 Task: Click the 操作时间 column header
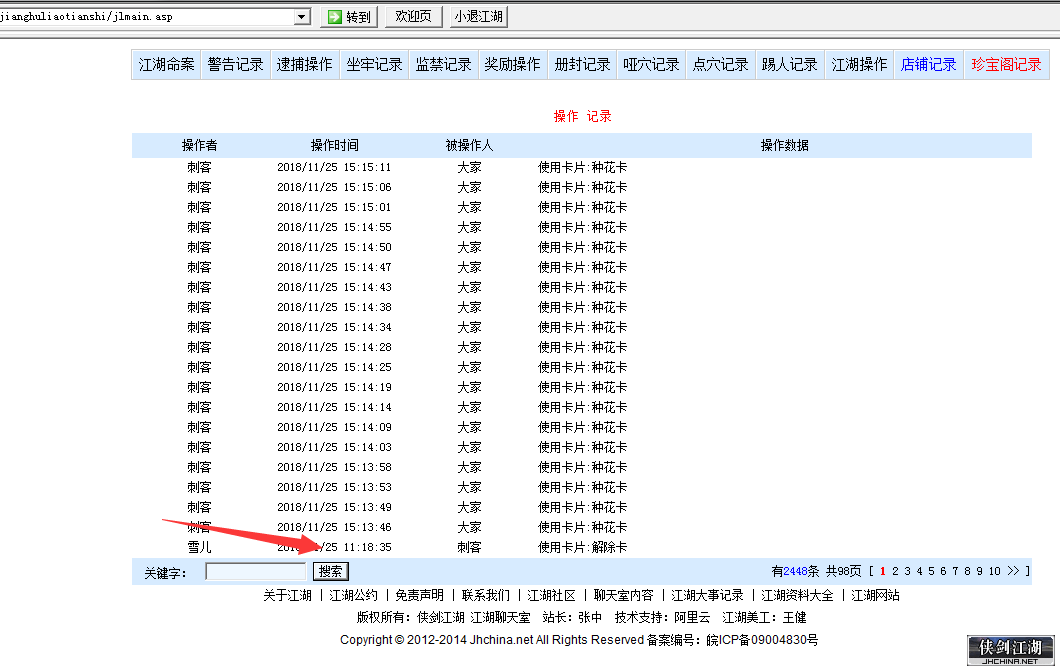(x=335, y=145)
